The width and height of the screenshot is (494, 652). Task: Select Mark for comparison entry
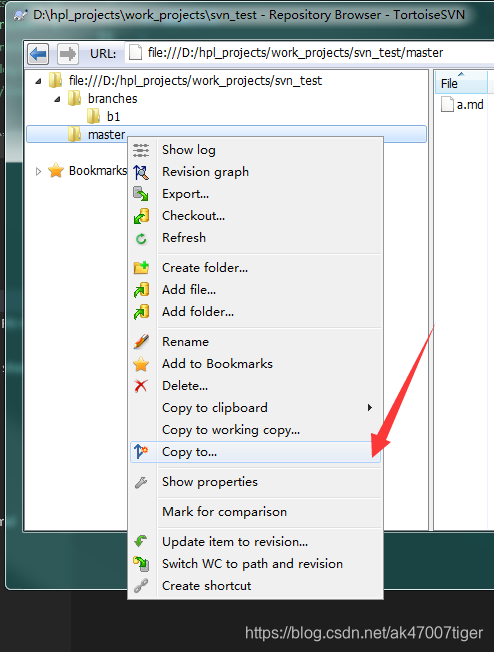click(x=255, y=512)
